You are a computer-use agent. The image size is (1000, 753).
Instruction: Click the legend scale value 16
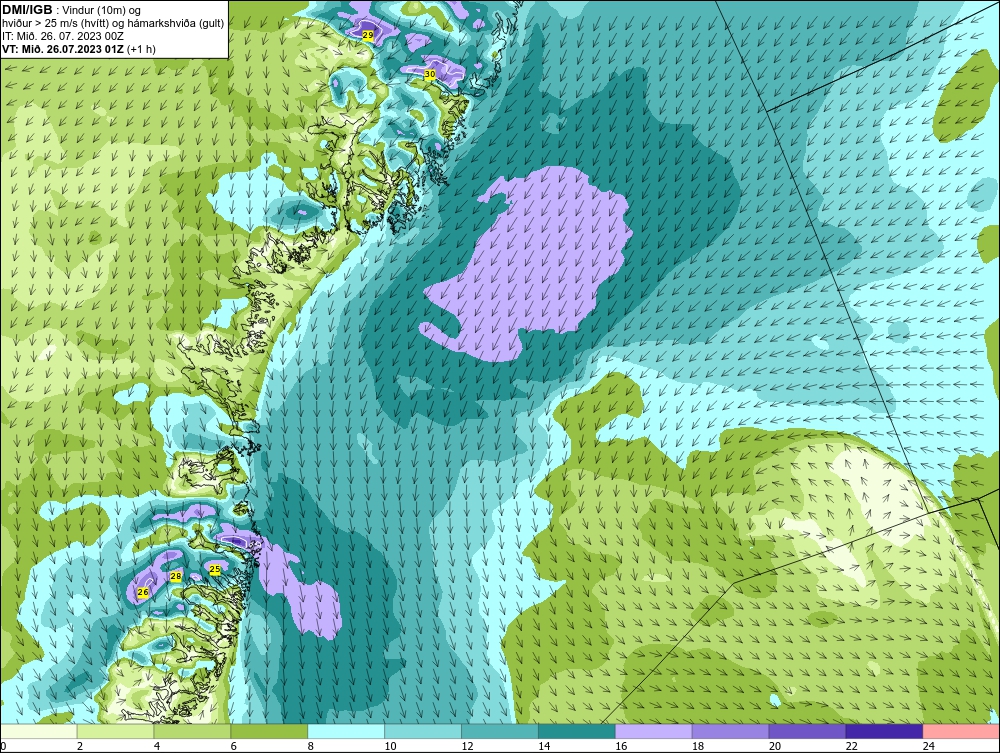[x=621, y=746]
